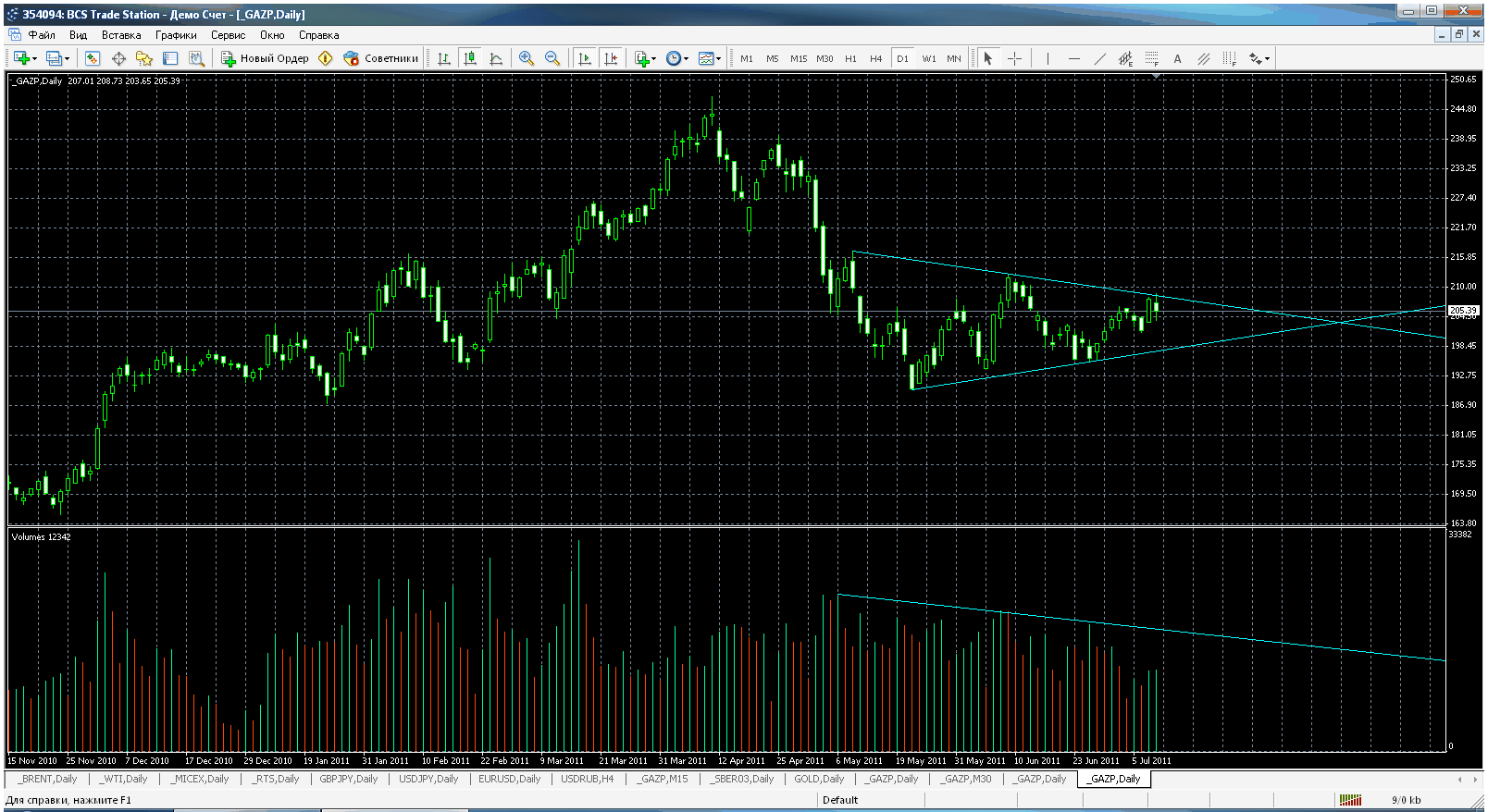1488x812 pixels.
Task: Open the Terminal panel icon
Action: coord(170,58)
